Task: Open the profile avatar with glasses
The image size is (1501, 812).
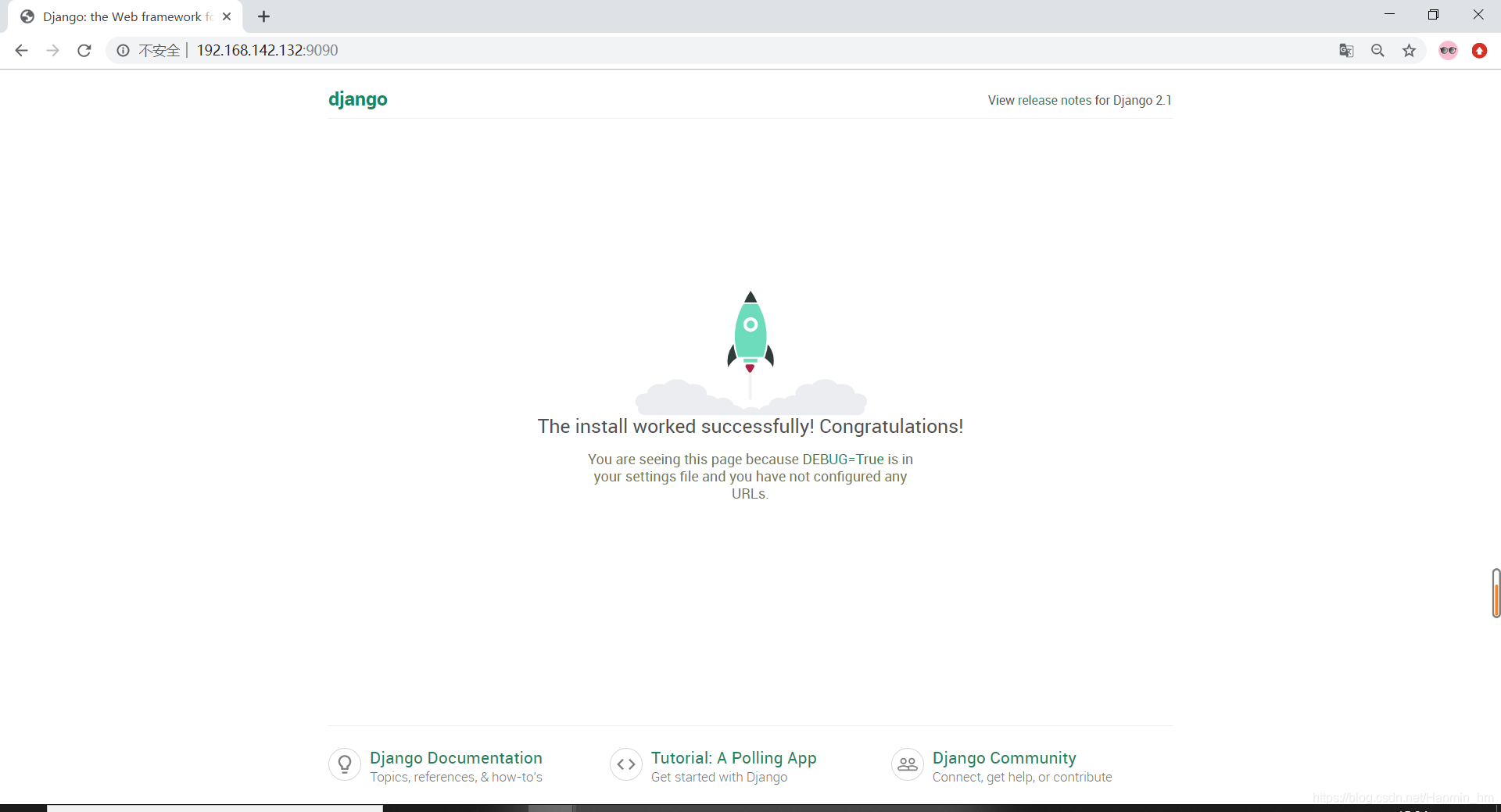Action: tap(1448, 51)
